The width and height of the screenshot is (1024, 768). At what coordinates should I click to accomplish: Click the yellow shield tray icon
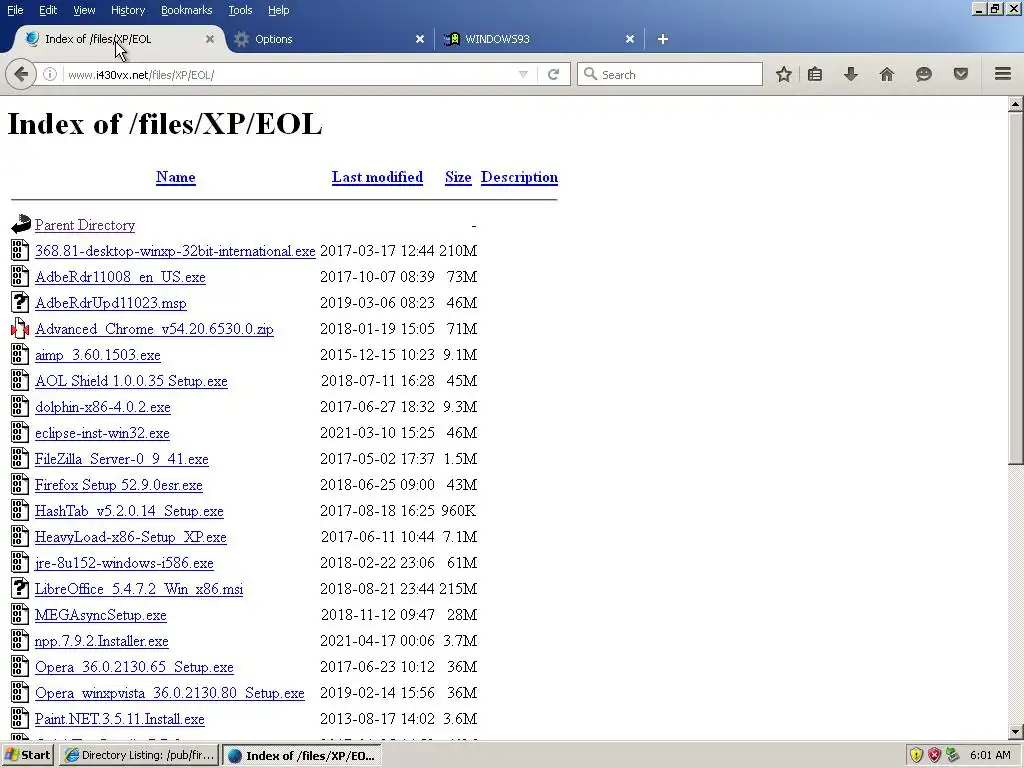pos(916,755)
